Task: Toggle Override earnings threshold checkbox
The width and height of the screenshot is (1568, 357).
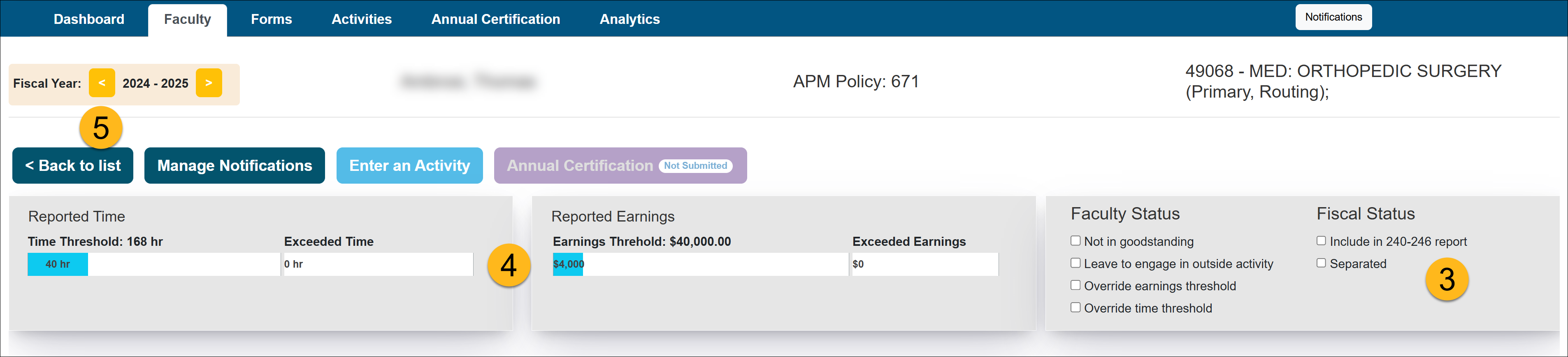Action: pyautogui.click(x=1076, y=286)
